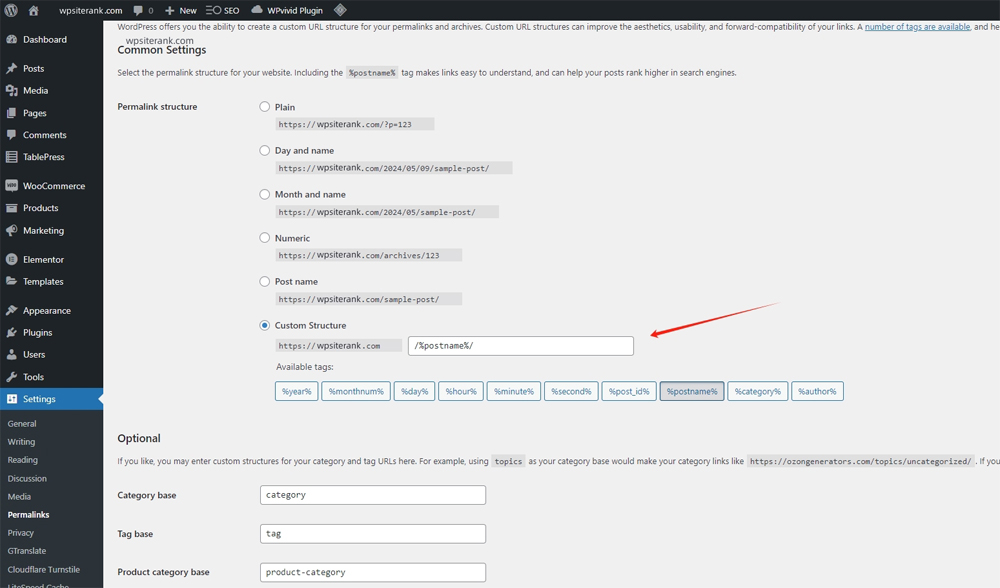
Task: Open Discussion settings submenu
Action: tap(27, 478)
